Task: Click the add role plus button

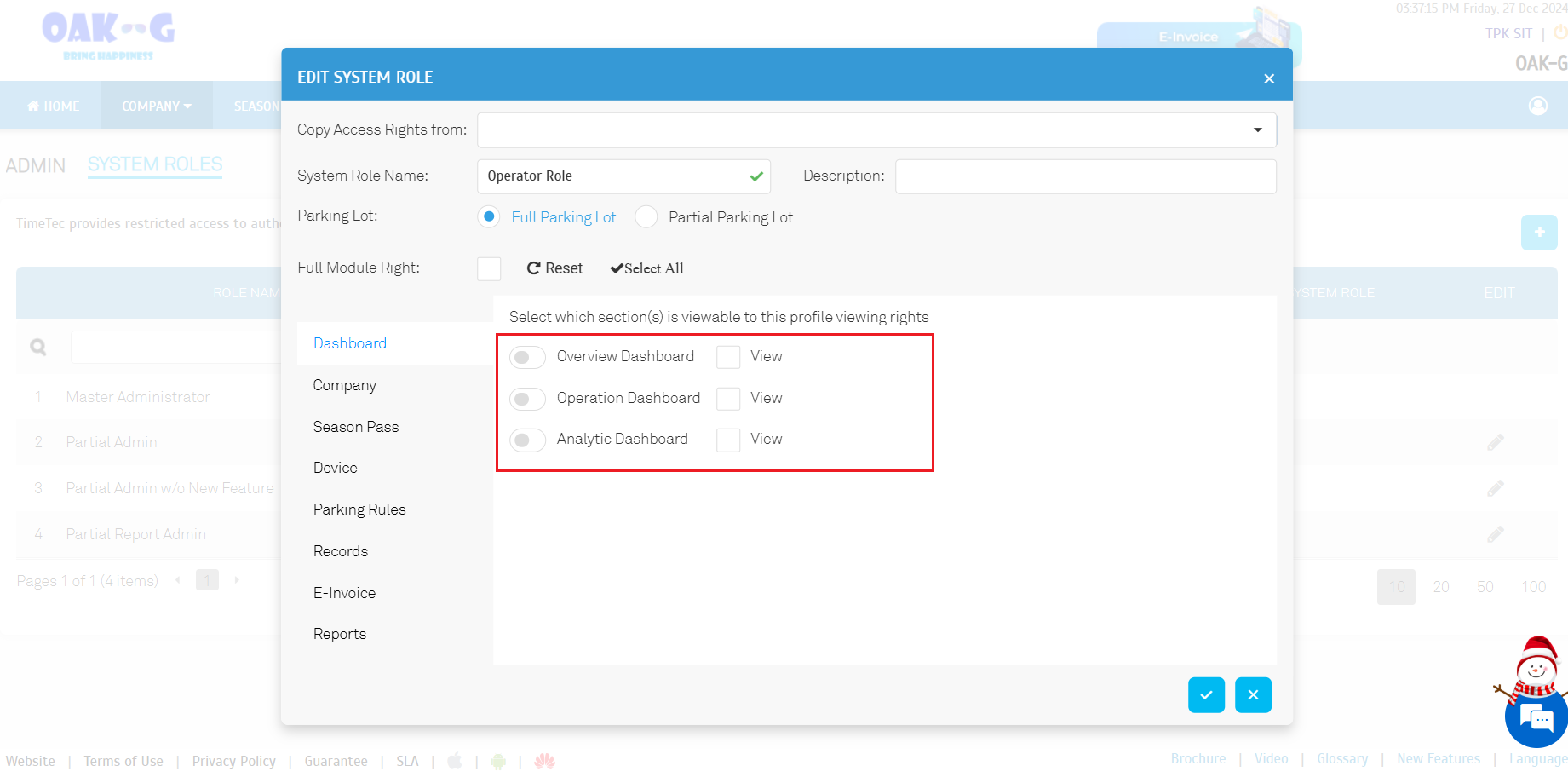Action: [1538, 233]
